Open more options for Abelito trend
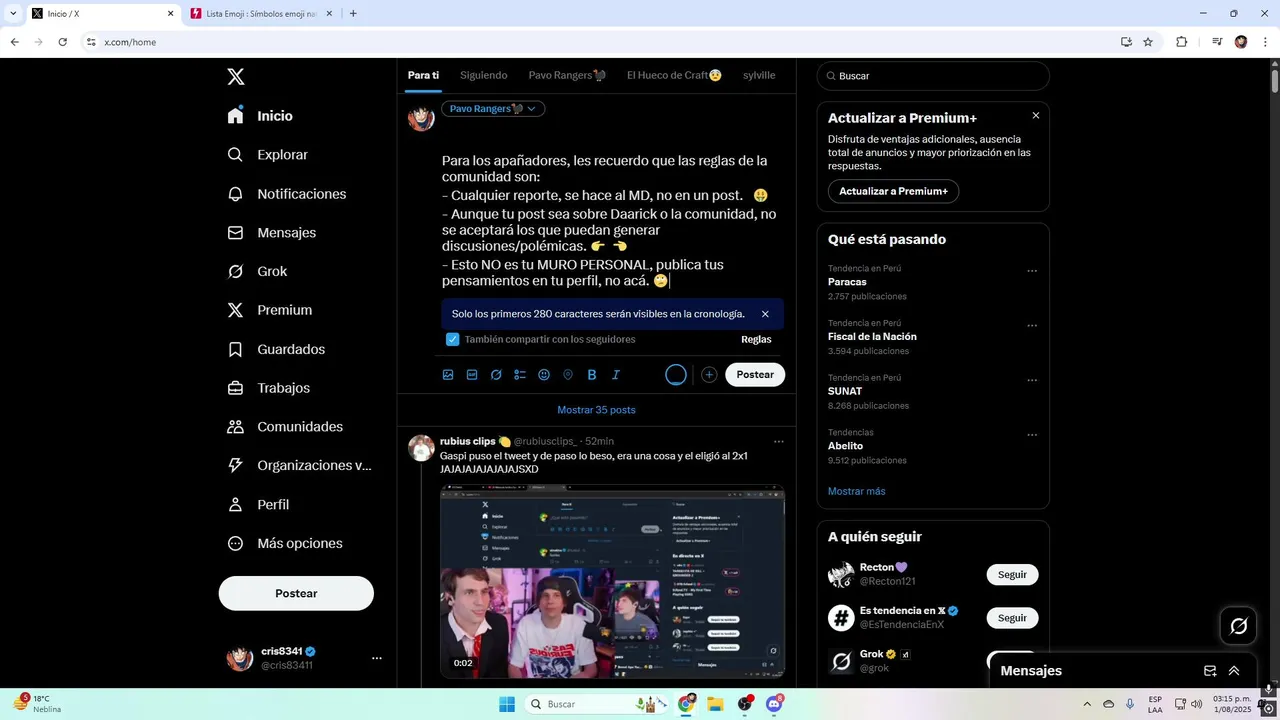This screenshot has width=1280, height=720. (x=1032, y=435)
